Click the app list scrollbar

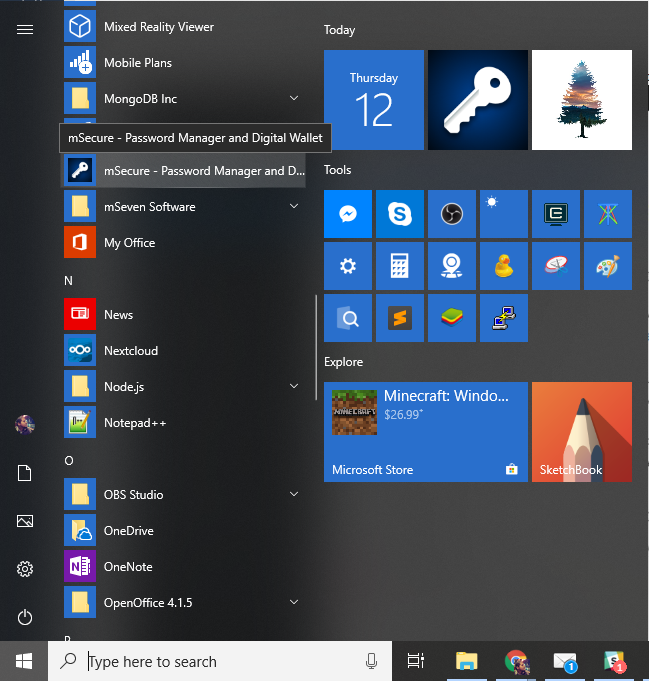(x=316, y=347)
